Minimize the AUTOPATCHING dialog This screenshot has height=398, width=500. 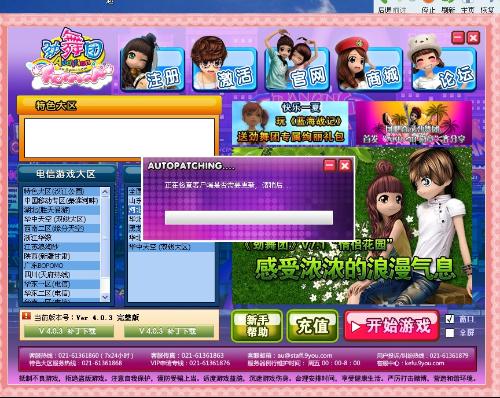pyautogui.click(x=330, y=165)
